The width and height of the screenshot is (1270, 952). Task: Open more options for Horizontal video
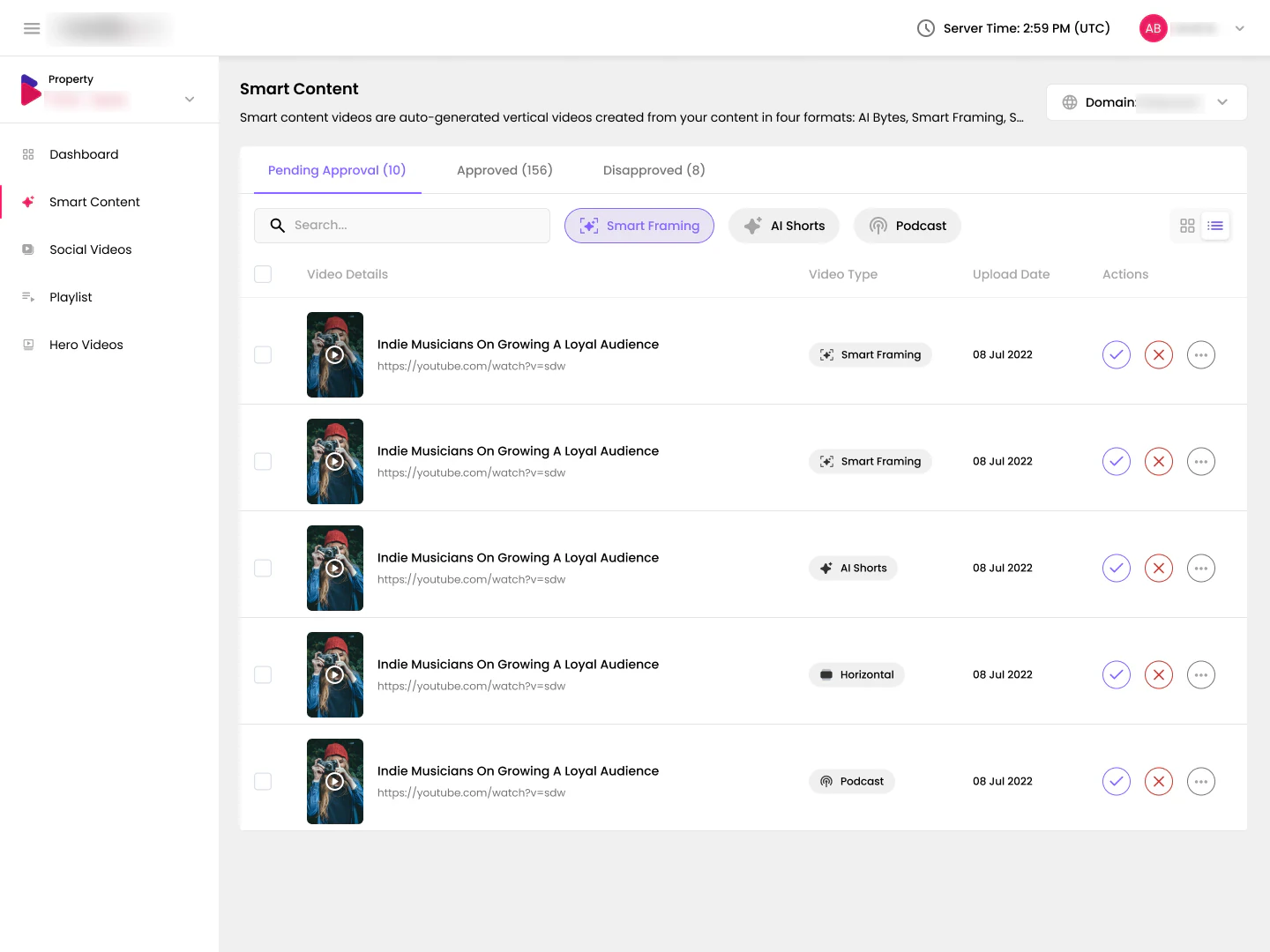(1201, 674)
